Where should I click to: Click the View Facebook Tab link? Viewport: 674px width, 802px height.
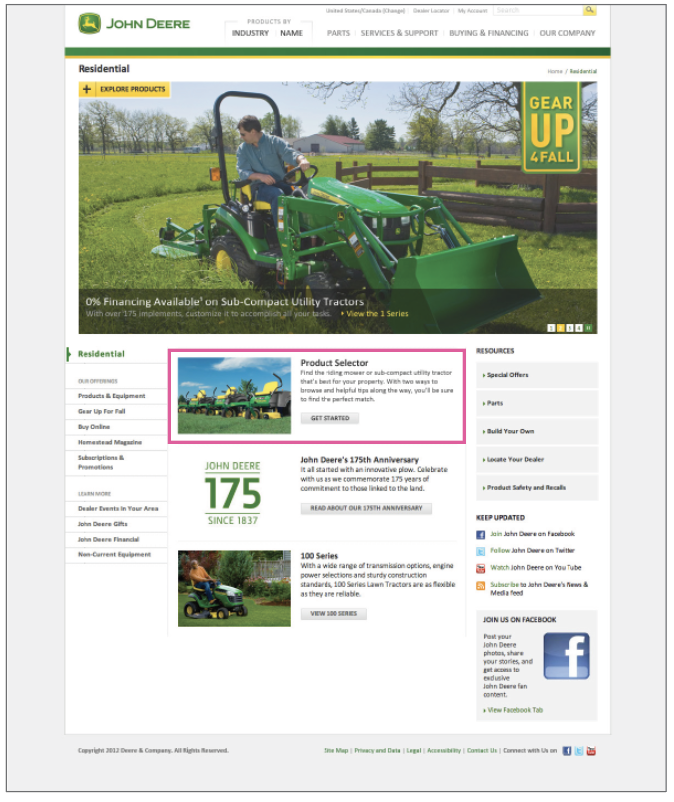pos(513,710)
